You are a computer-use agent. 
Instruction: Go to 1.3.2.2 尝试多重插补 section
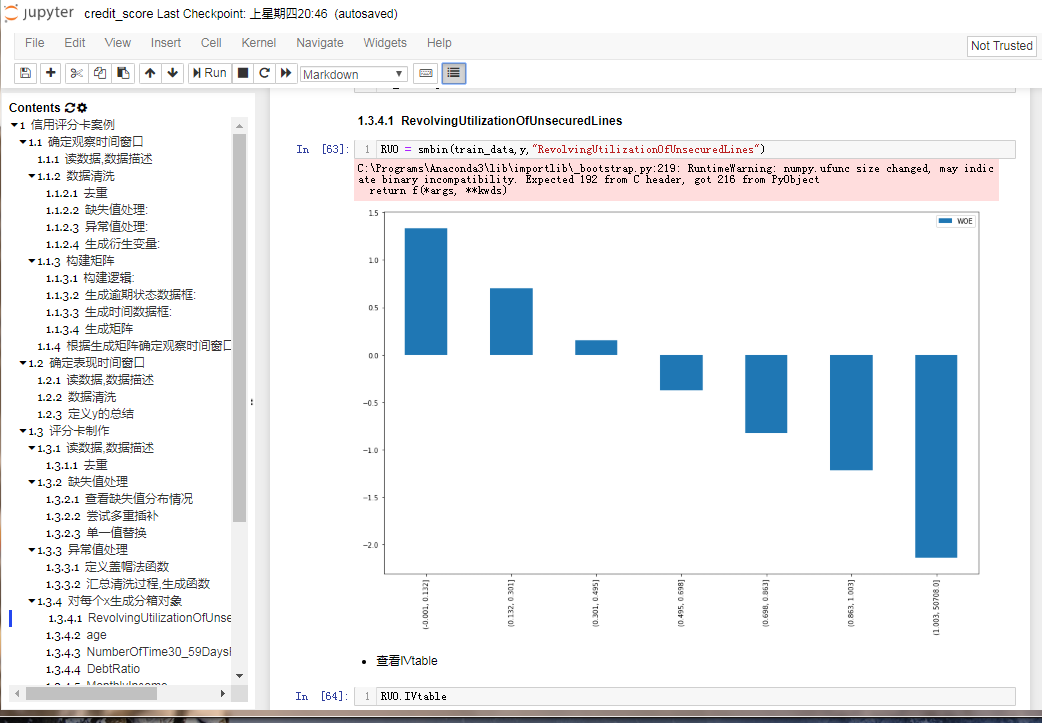click(x=102, y=516)
